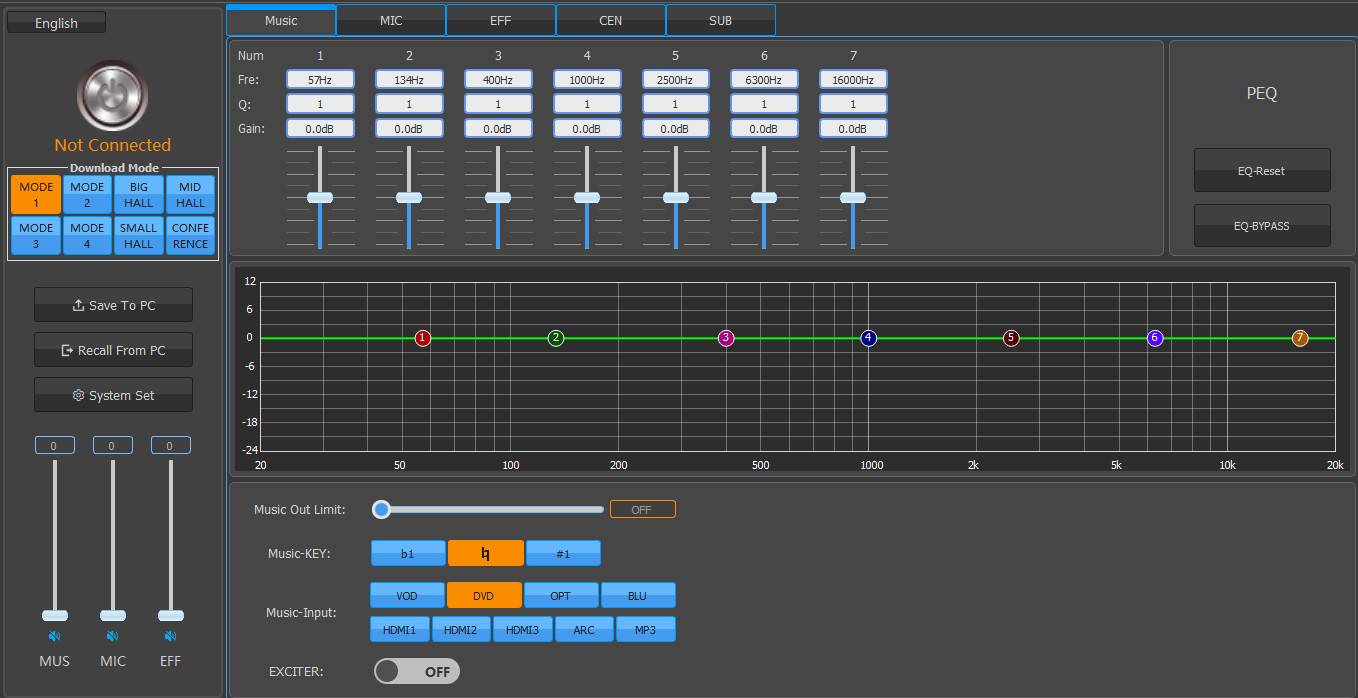Screen dimensions: 1358x698
Task: Select EQ band node 7 on graph
Action: click(x=1300, y=338)
